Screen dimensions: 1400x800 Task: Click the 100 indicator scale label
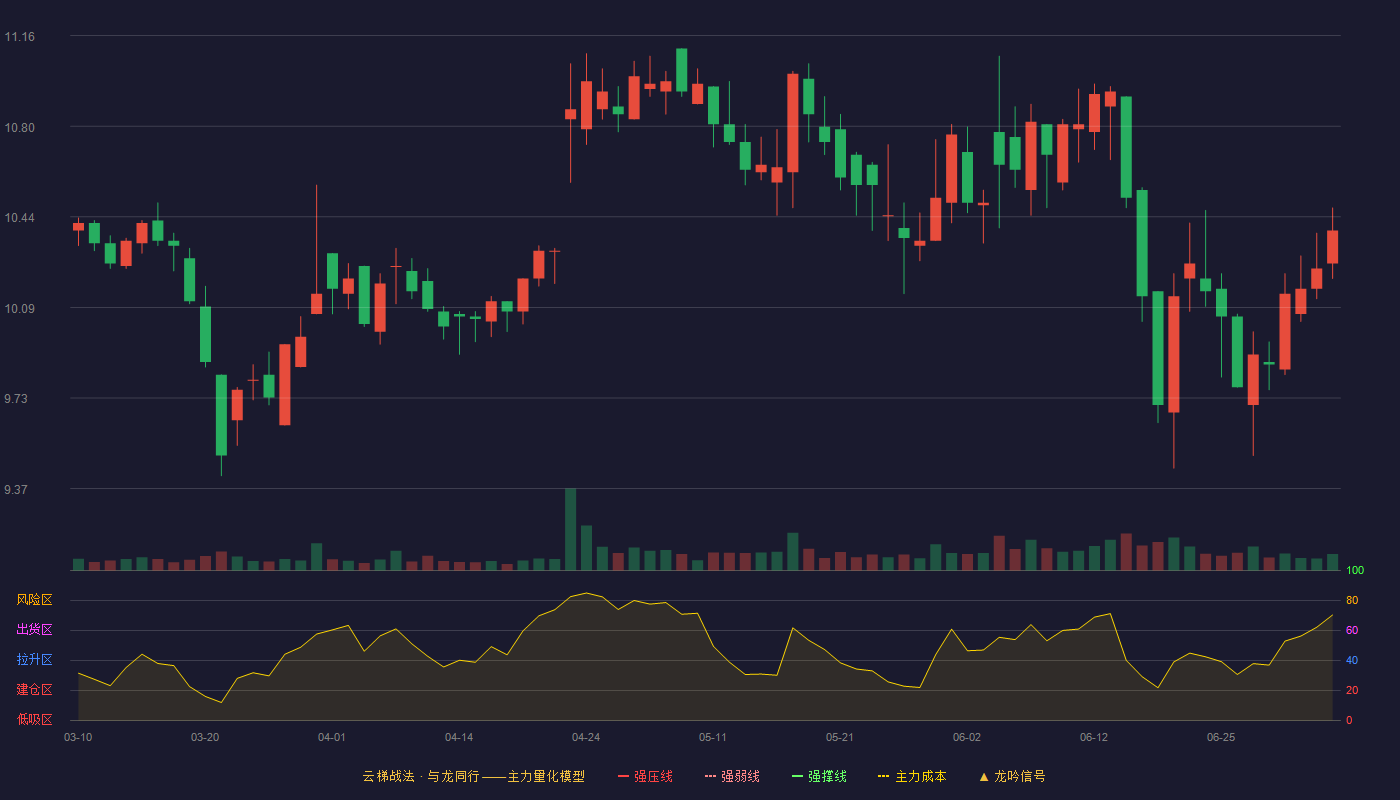tap(1355, 570)
